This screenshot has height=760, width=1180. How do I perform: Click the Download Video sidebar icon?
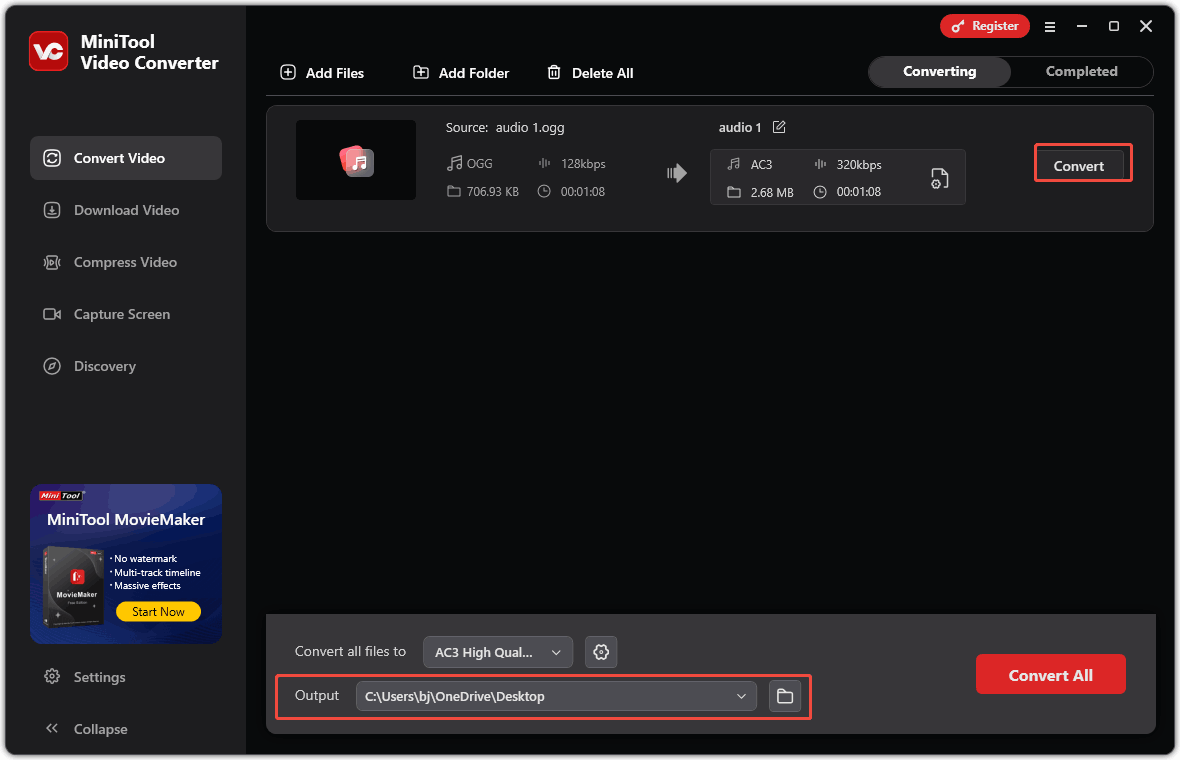click(x=52, y=210)
